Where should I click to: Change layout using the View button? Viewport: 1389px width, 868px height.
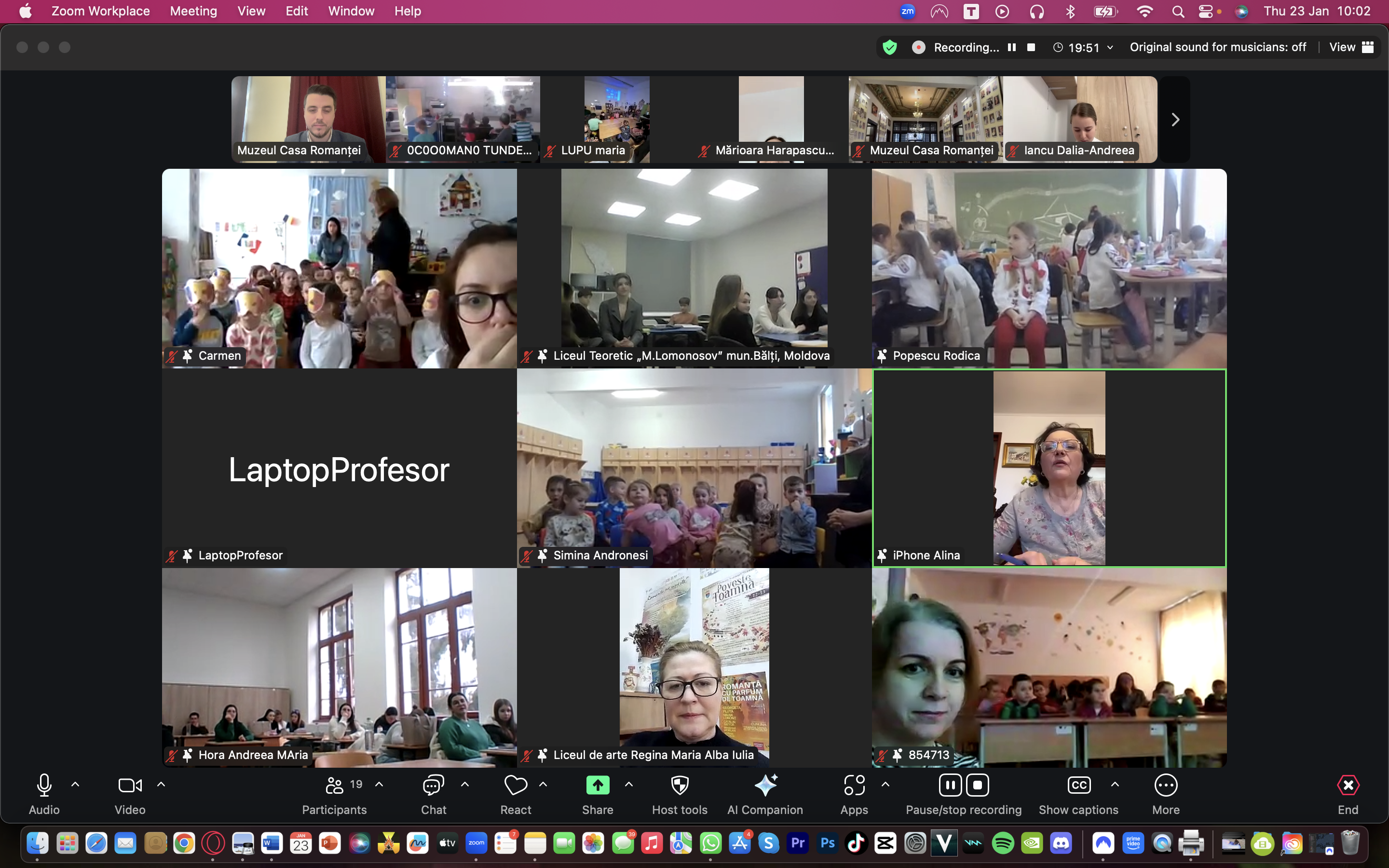[1351, 47]
